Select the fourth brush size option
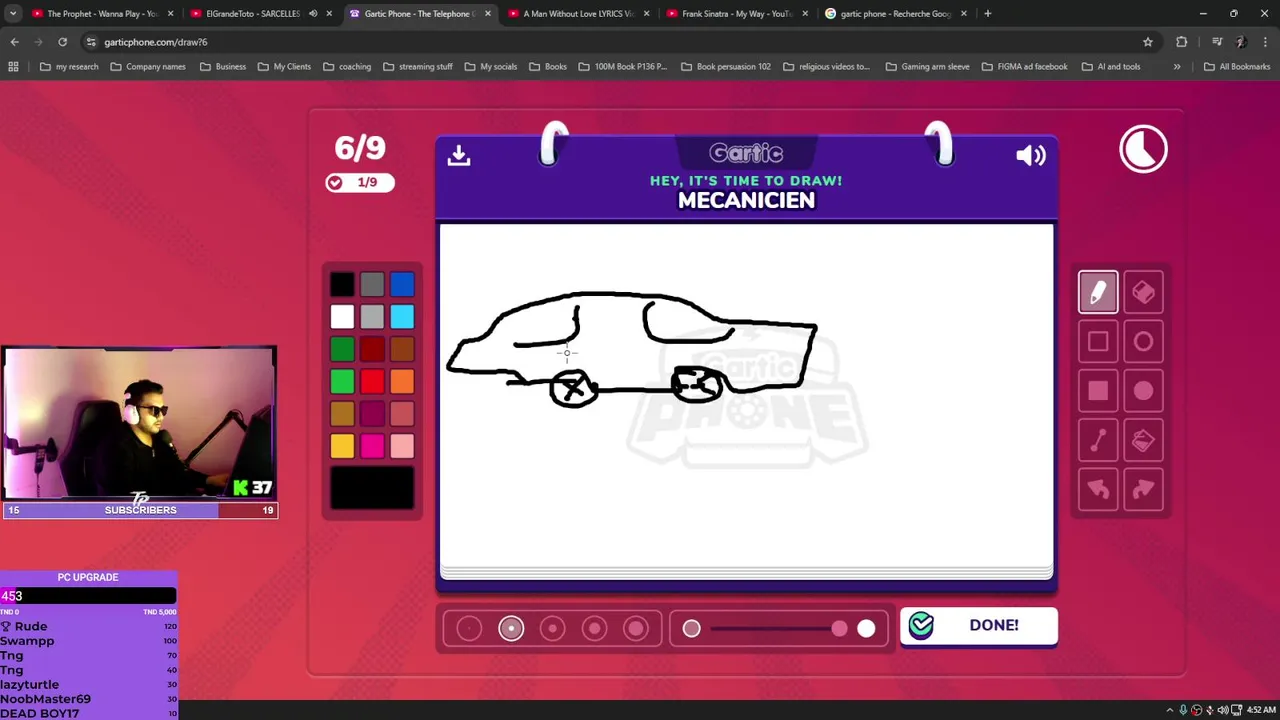Viewport: 1280px width, 720px height. click(x=594, y=628)
